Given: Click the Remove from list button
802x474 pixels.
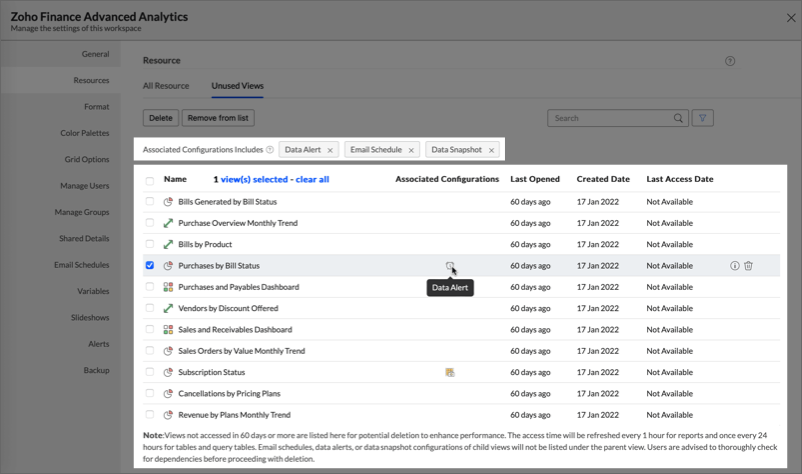Looking at the screenshot, I should coord(218,118).
